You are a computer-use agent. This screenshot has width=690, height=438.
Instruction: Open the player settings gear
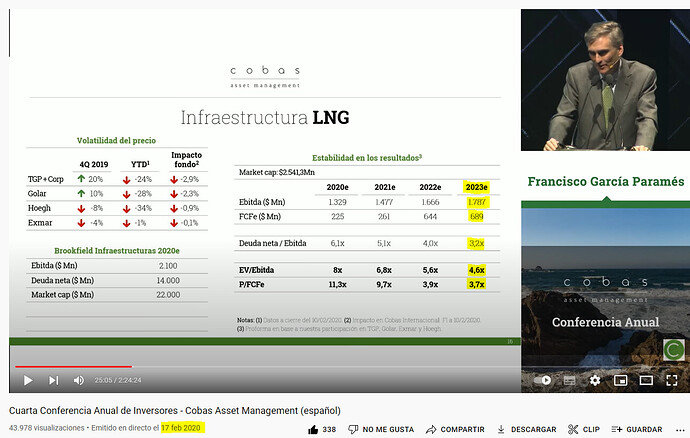pos(595,380)
